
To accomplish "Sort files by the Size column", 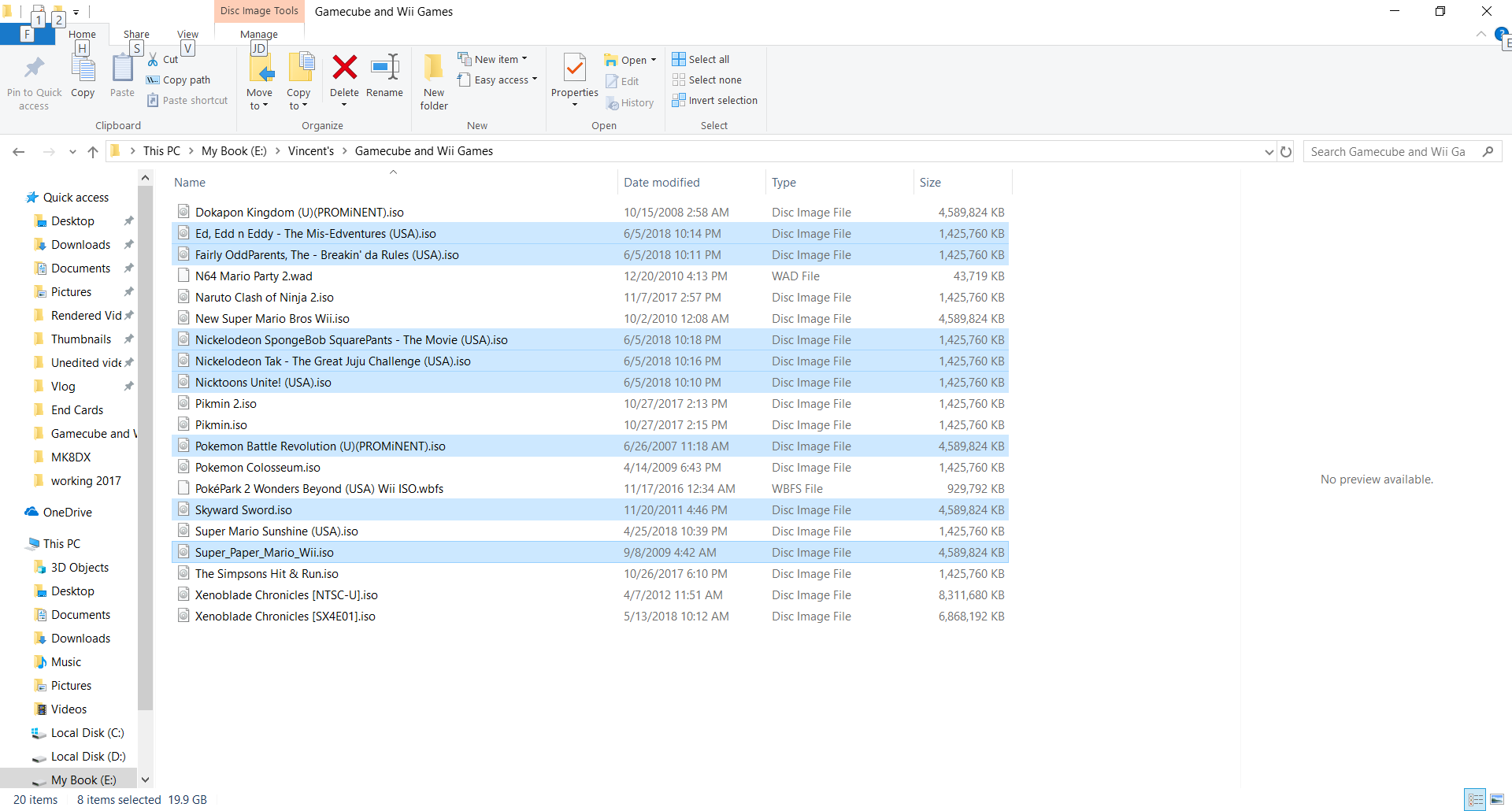I will coord(962,183).
